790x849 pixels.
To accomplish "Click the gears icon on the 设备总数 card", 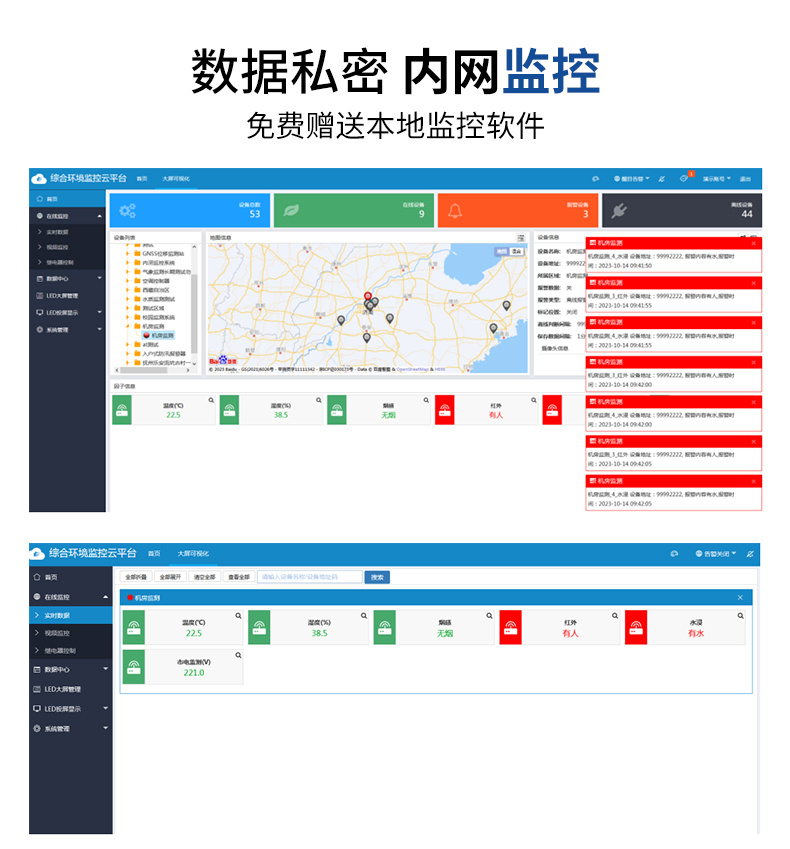I will (127, 211).
